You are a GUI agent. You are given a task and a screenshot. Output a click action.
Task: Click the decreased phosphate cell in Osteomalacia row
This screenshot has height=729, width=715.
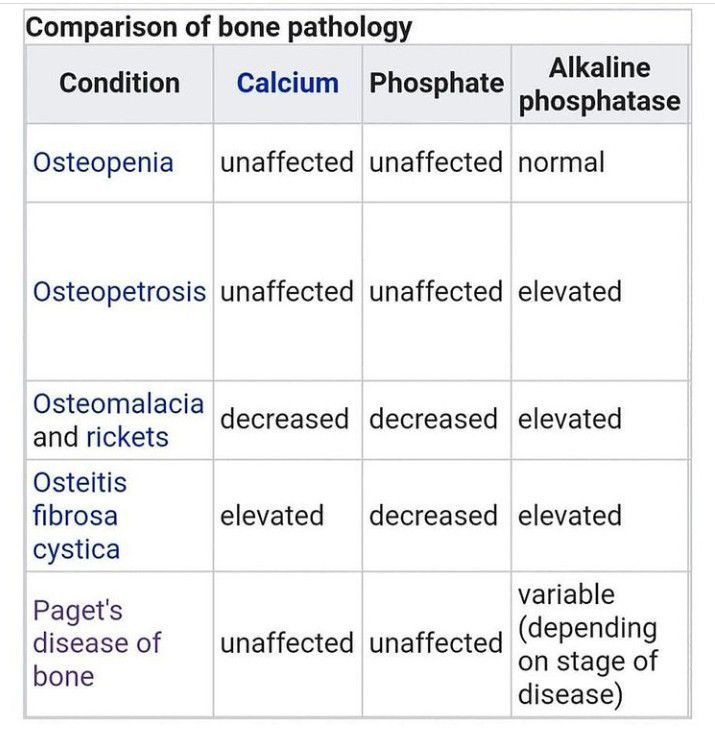tap(433, 419)
